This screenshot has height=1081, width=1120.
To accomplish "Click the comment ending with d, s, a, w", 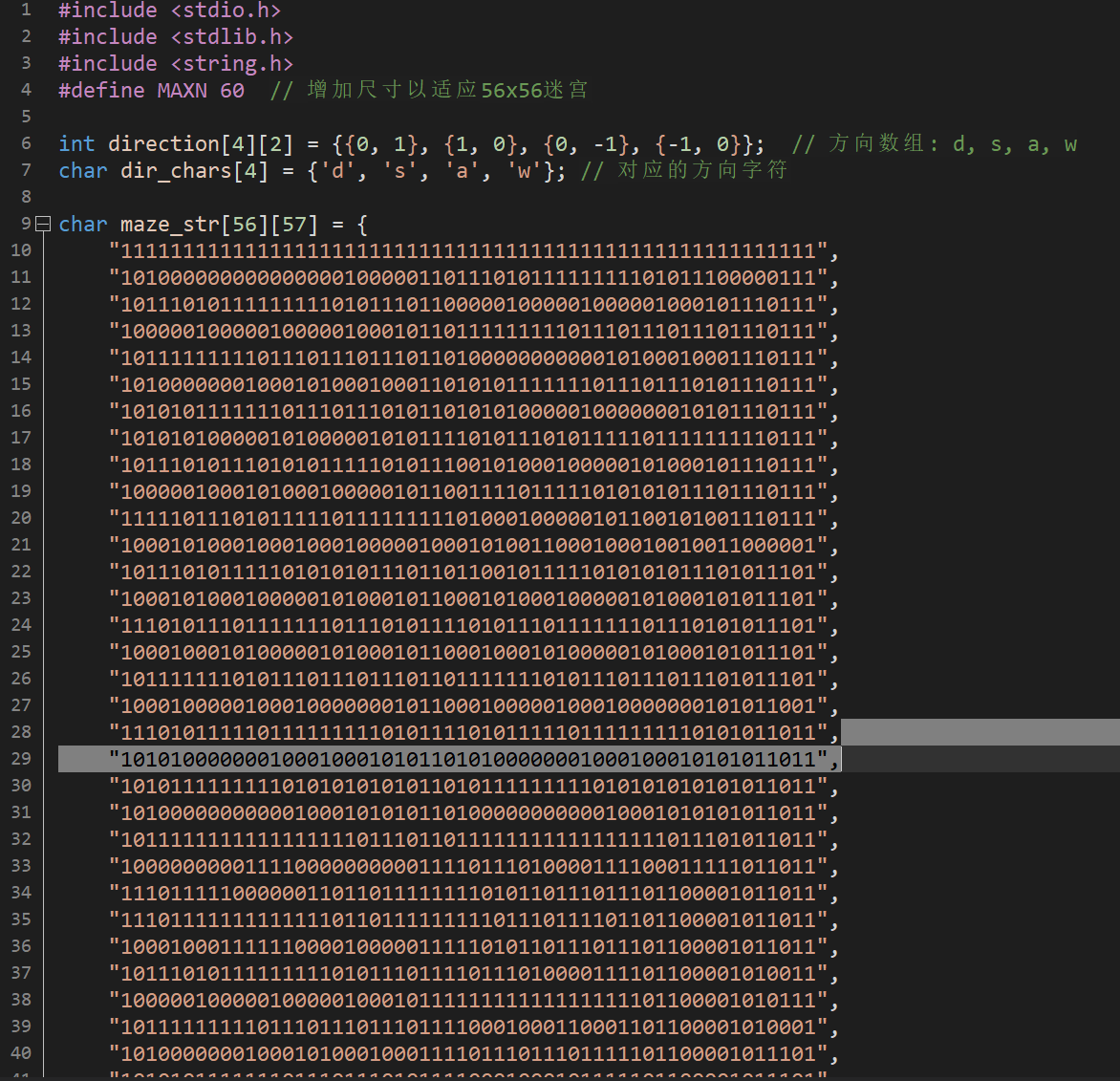I will [x=935, y=144].
